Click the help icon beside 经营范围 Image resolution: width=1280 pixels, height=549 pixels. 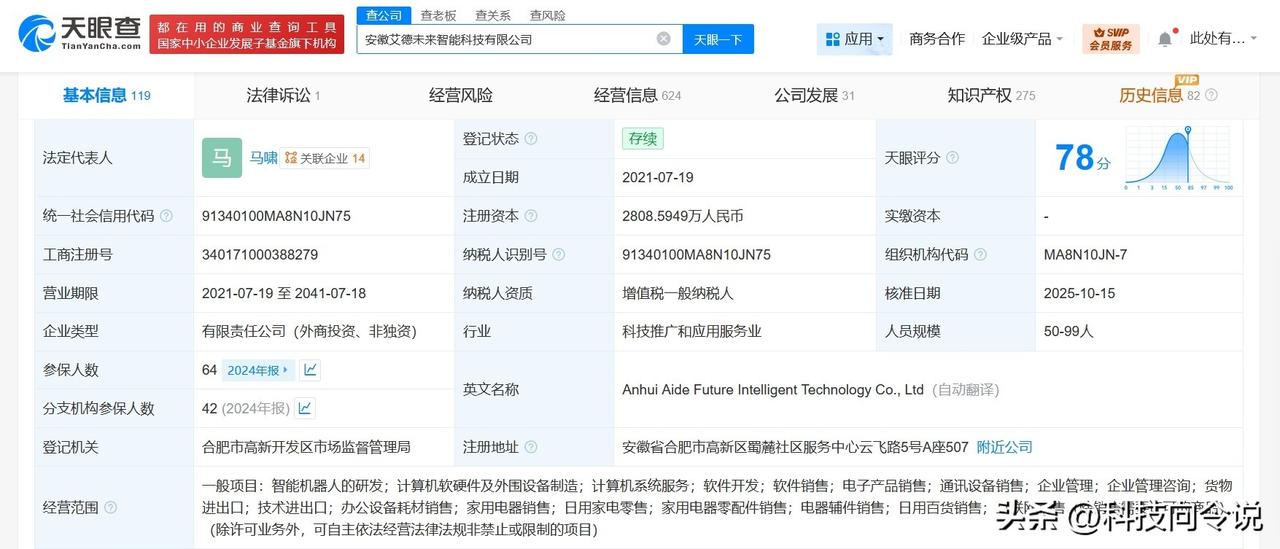click(x=110, y=508)
